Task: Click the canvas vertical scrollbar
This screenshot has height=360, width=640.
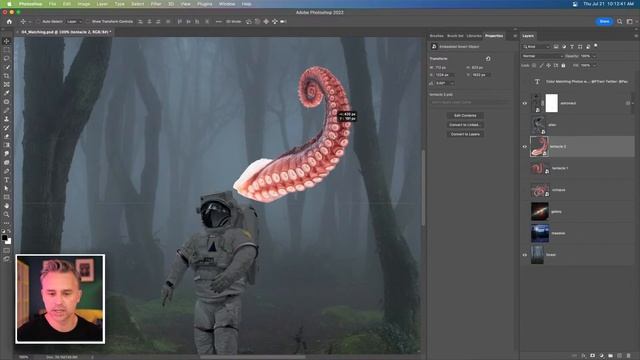Action: [423, 188]
